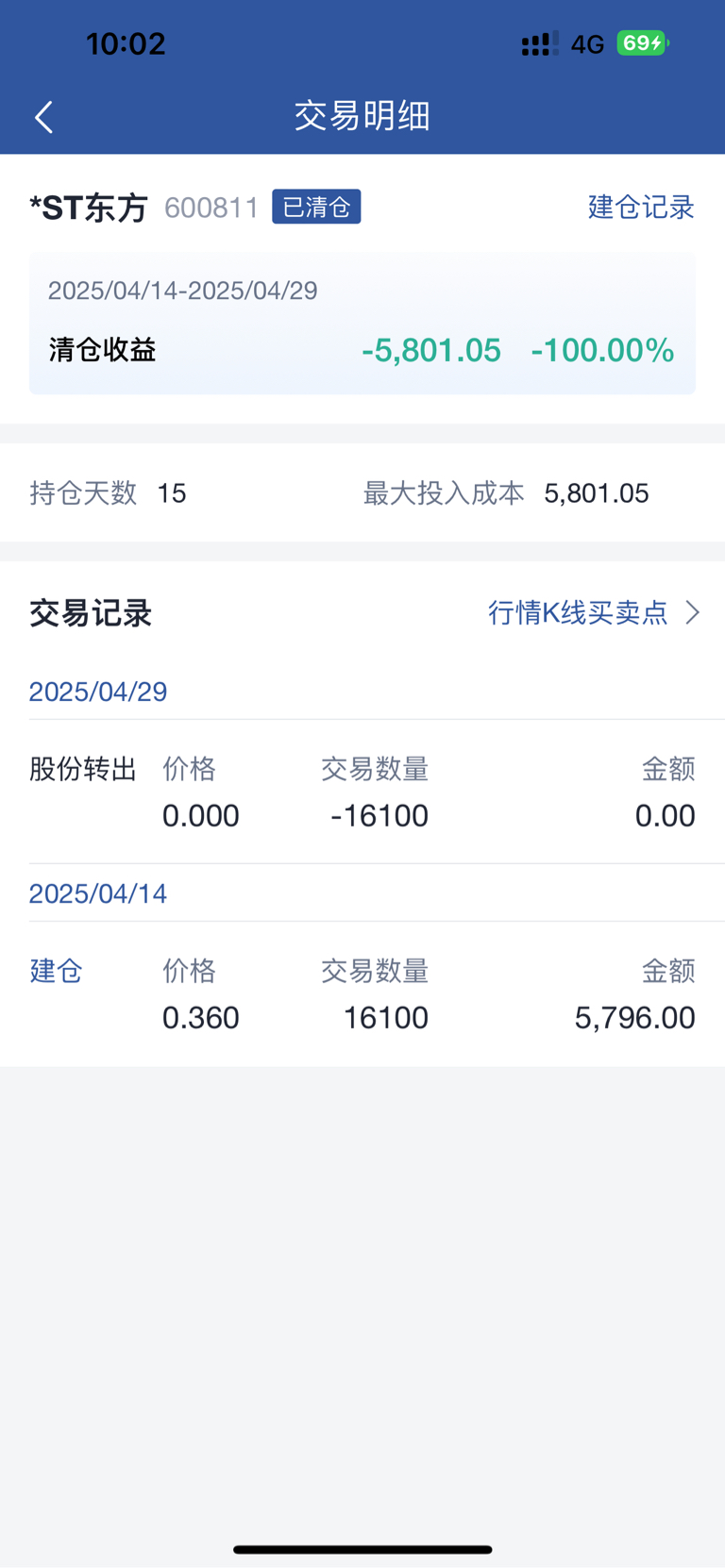The height and width of the screenshot is (1568, 725).
Task: Open the 建仓记录 link
Action: tap(641, 207)
